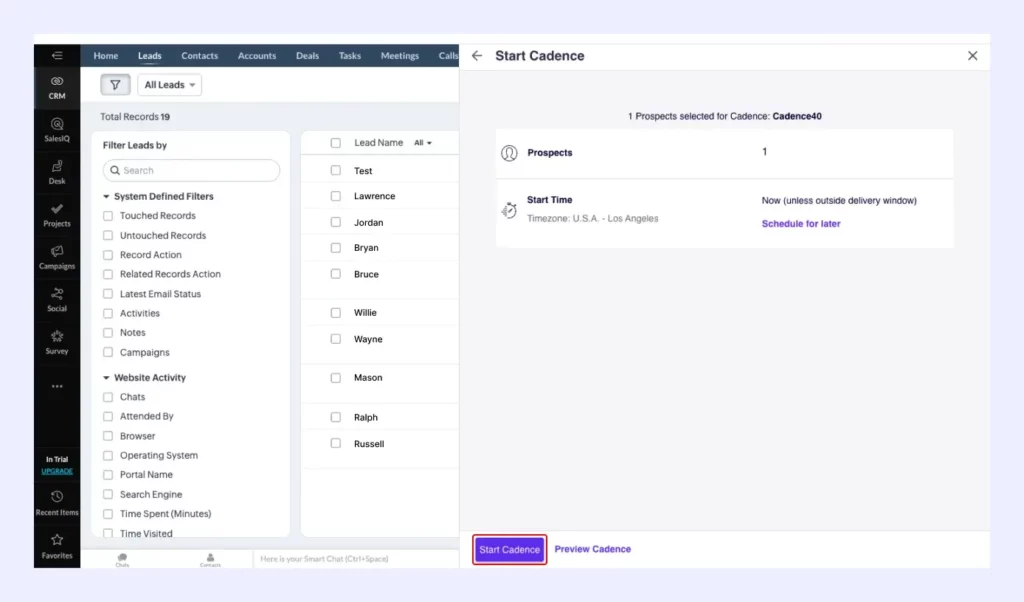Viewport: 1024px width, 602px height.
Task: Collapse Website Activity section
Action: click(x=106, y=377)
